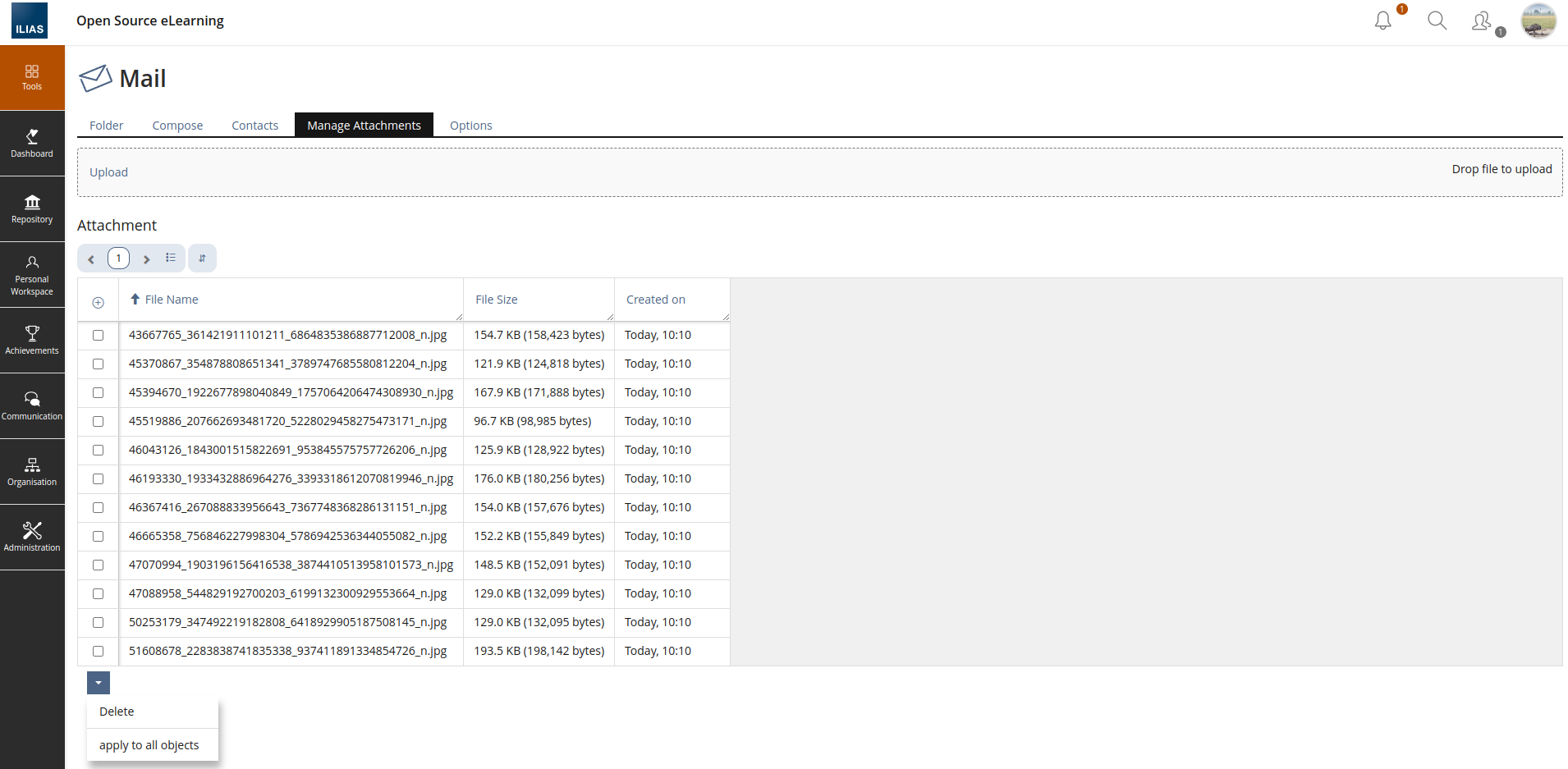Open the notifications bell icon
The width and height of the screenshot is (1568, 769).
[1383, 21]
